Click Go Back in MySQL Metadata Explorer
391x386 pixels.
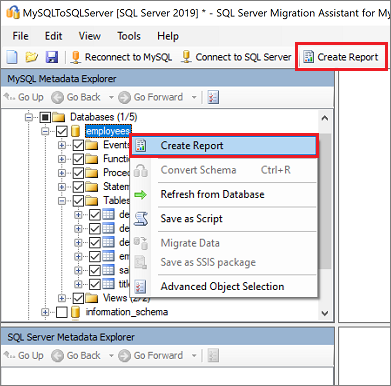[x=76, y=97]
